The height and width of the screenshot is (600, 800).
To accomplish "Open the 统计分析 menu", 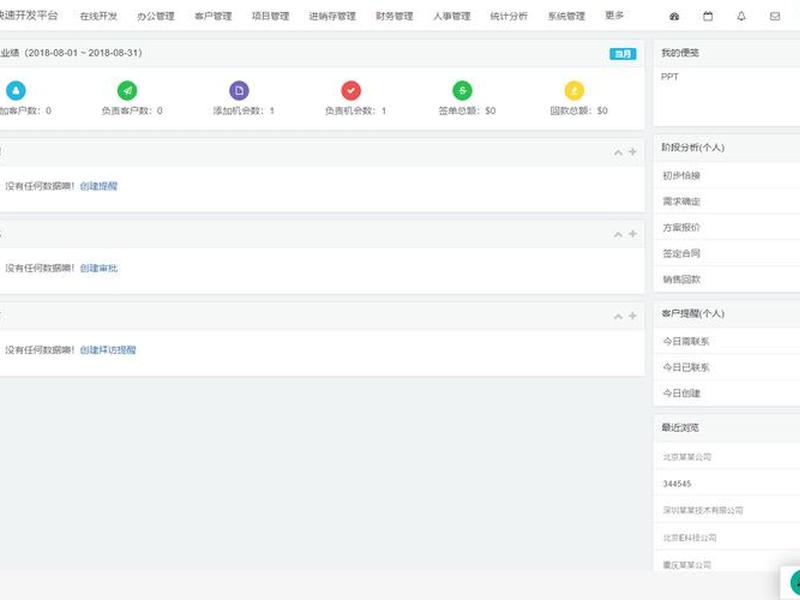I will coord(509,16).
